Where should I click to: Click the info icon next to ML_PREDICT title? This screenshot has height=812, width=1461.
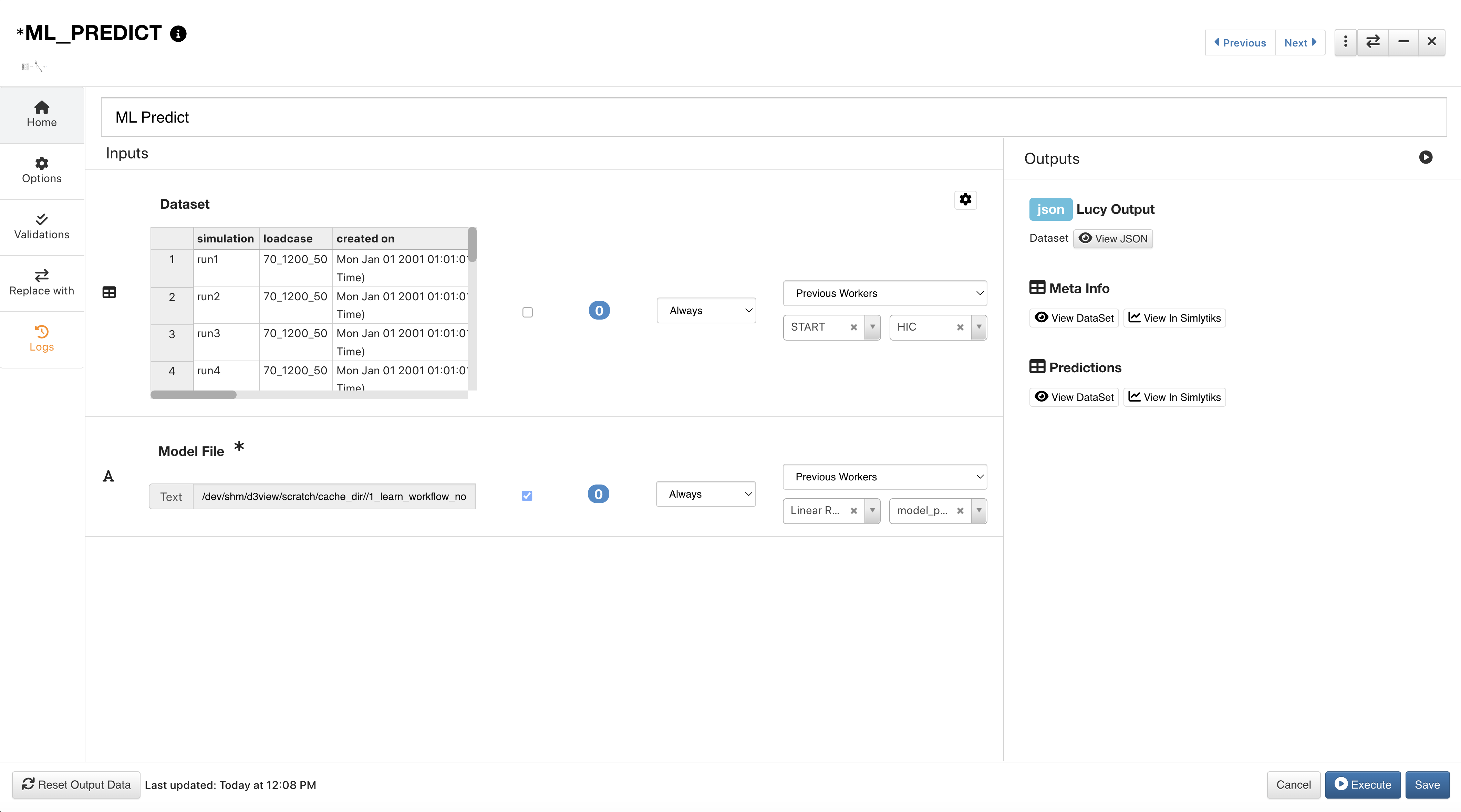tap(178, 34)
